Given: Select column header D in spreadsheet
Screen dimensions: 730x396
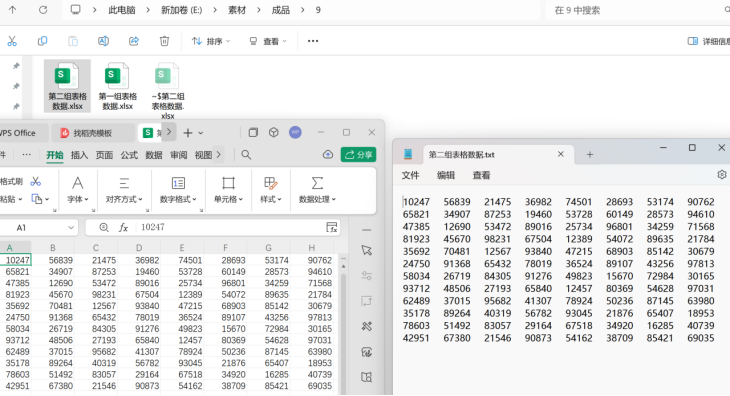Looking at the screenshot, I should point(139,248).
